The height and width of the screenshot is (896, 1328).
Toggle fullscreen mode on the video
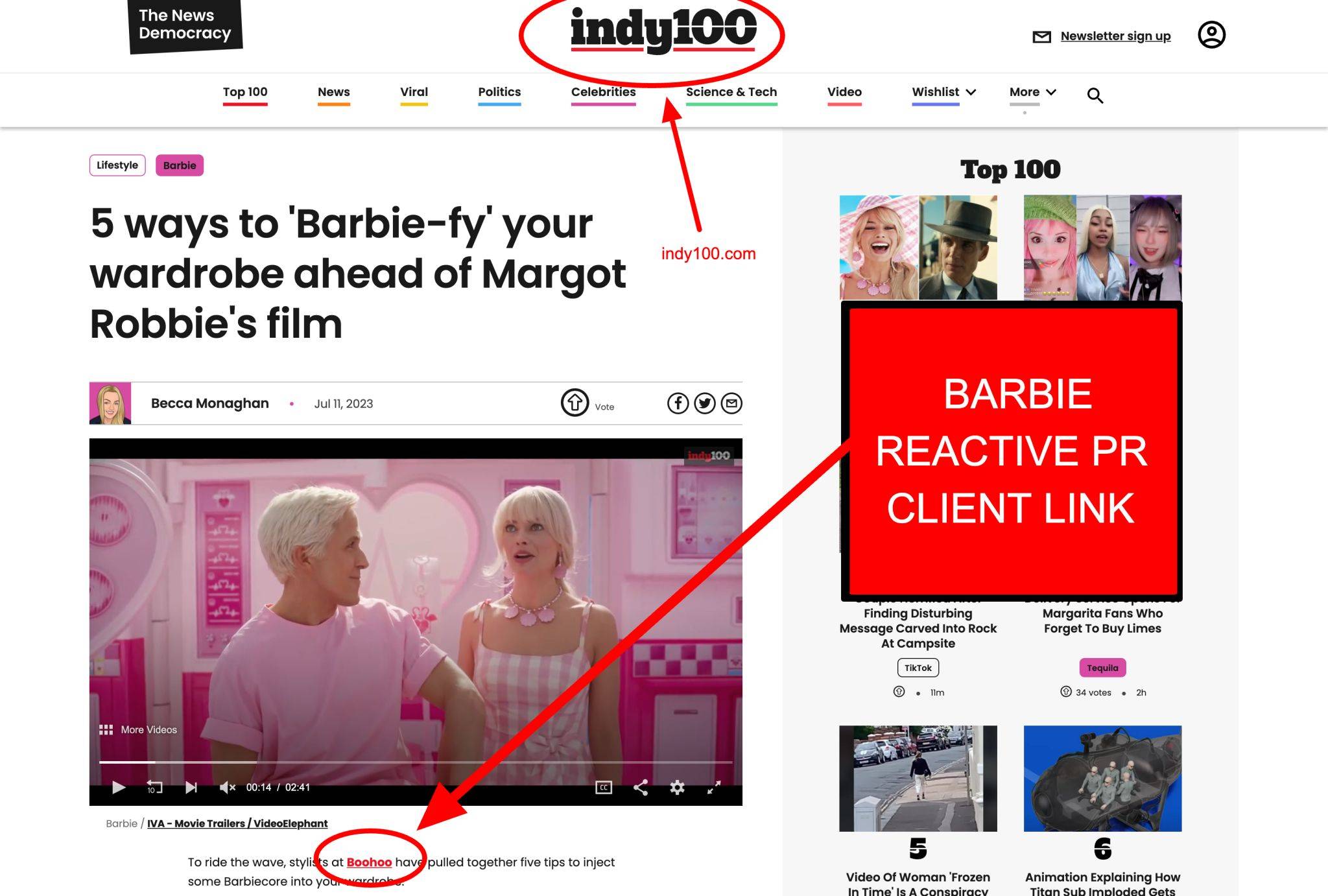pyautogui.click(x=713, y=787)
